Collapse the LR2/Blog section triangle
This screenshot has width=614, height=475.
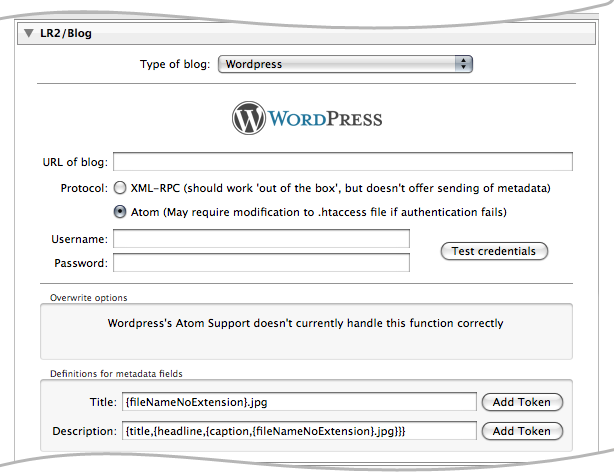29,33
